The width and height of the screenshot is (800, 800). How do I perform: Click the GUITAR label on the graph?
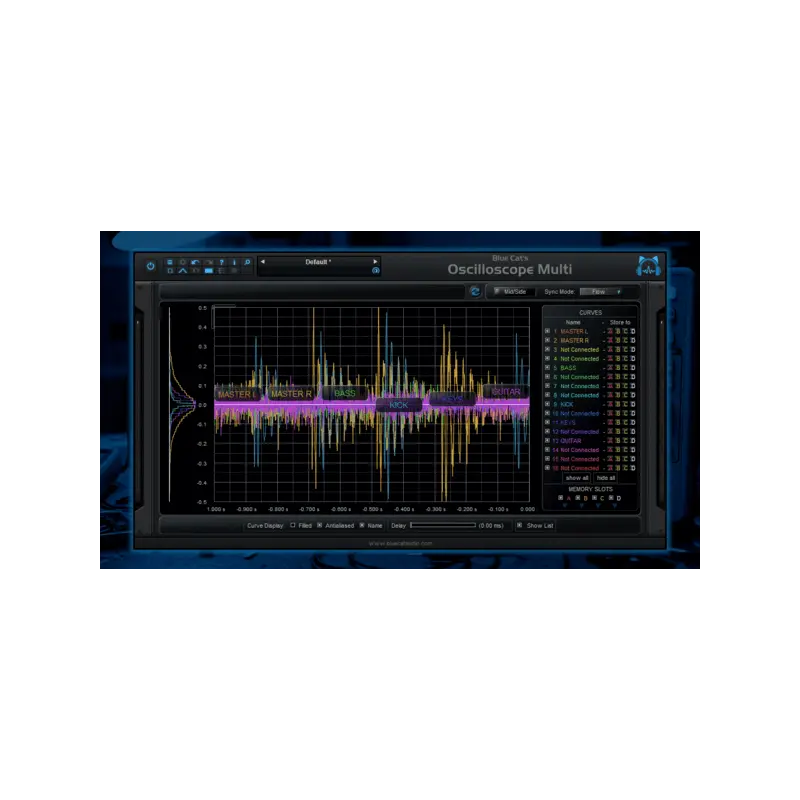pos(506,392)
